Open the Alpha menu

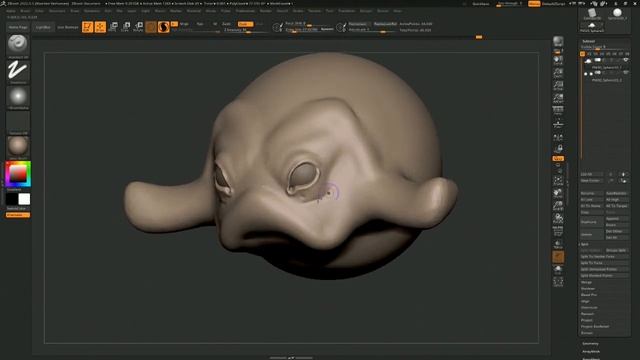click(x=11, y=11)
